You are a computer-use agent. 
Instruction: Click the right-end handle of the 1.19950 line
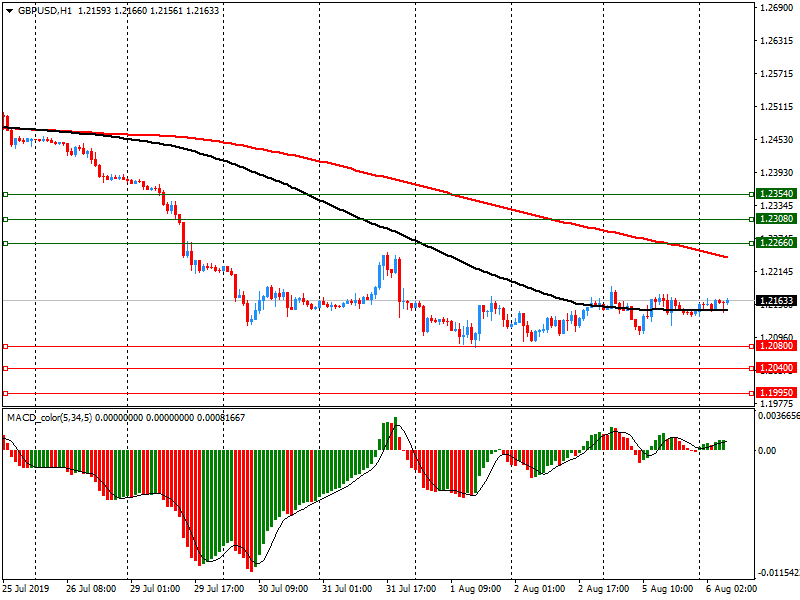(752, 393)
